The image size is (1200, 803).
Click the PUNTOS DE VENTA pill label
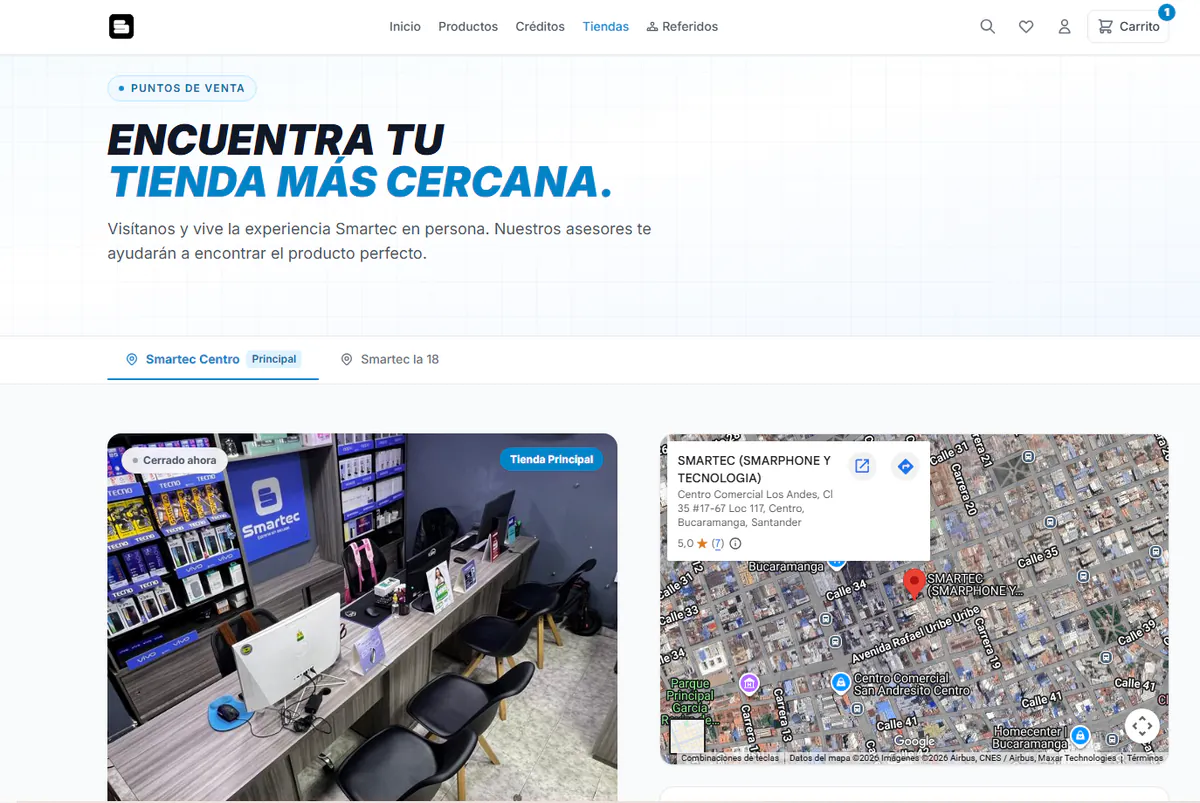(x=182, y=88)
